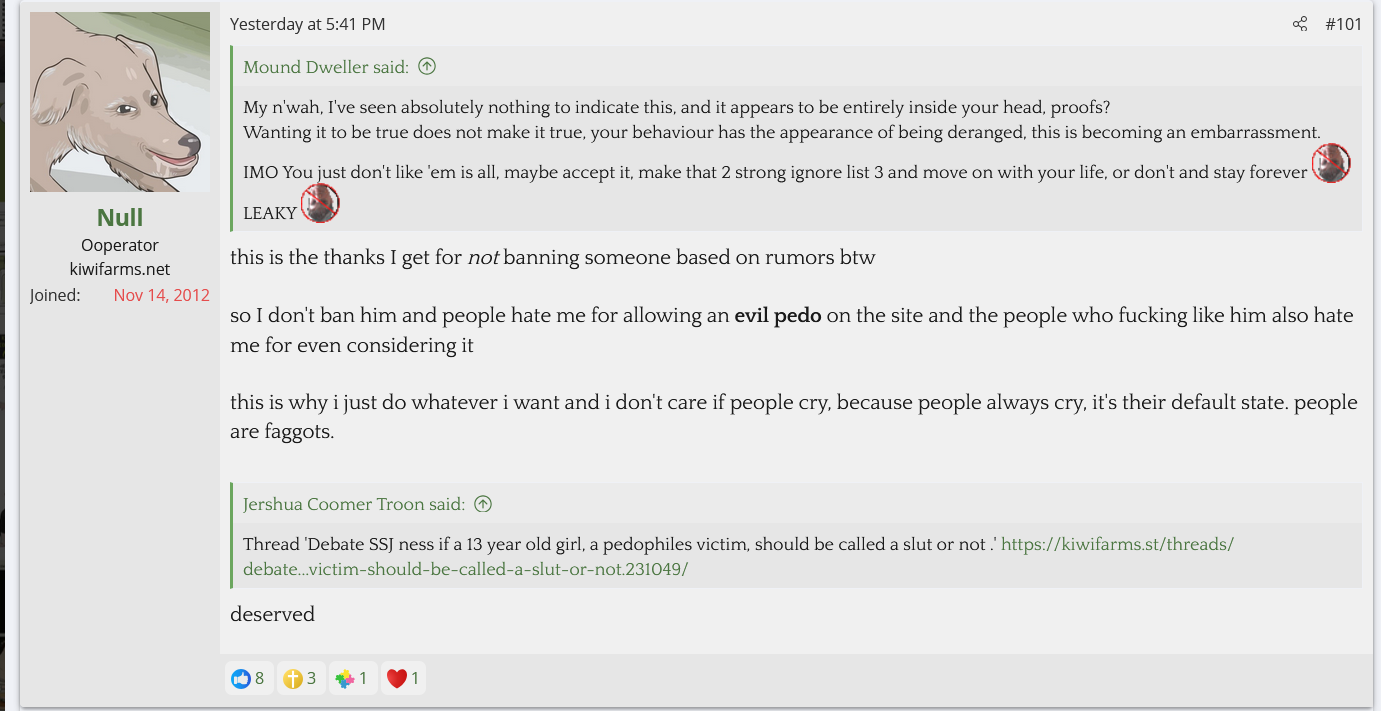Click the yellow cross reaction icon

tap(292, 679)
